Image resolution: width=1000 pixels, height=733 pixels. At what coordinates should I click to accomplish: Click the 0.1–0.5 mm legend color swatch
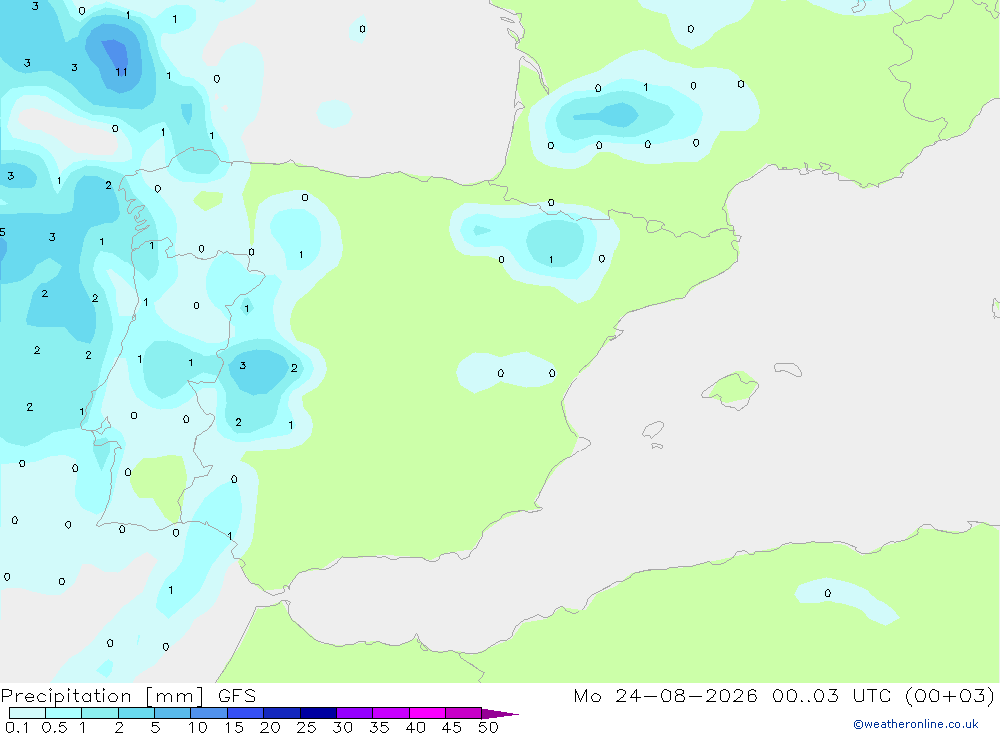(27, 713)
